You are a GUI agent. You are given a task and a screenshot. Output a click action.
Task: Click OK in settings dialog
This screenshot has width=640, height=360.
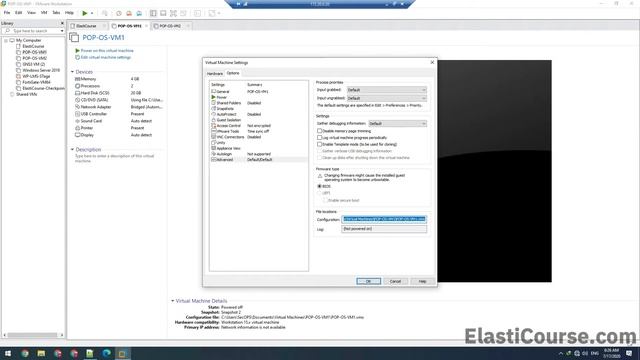pyautogui.click(x=368, y=281)
